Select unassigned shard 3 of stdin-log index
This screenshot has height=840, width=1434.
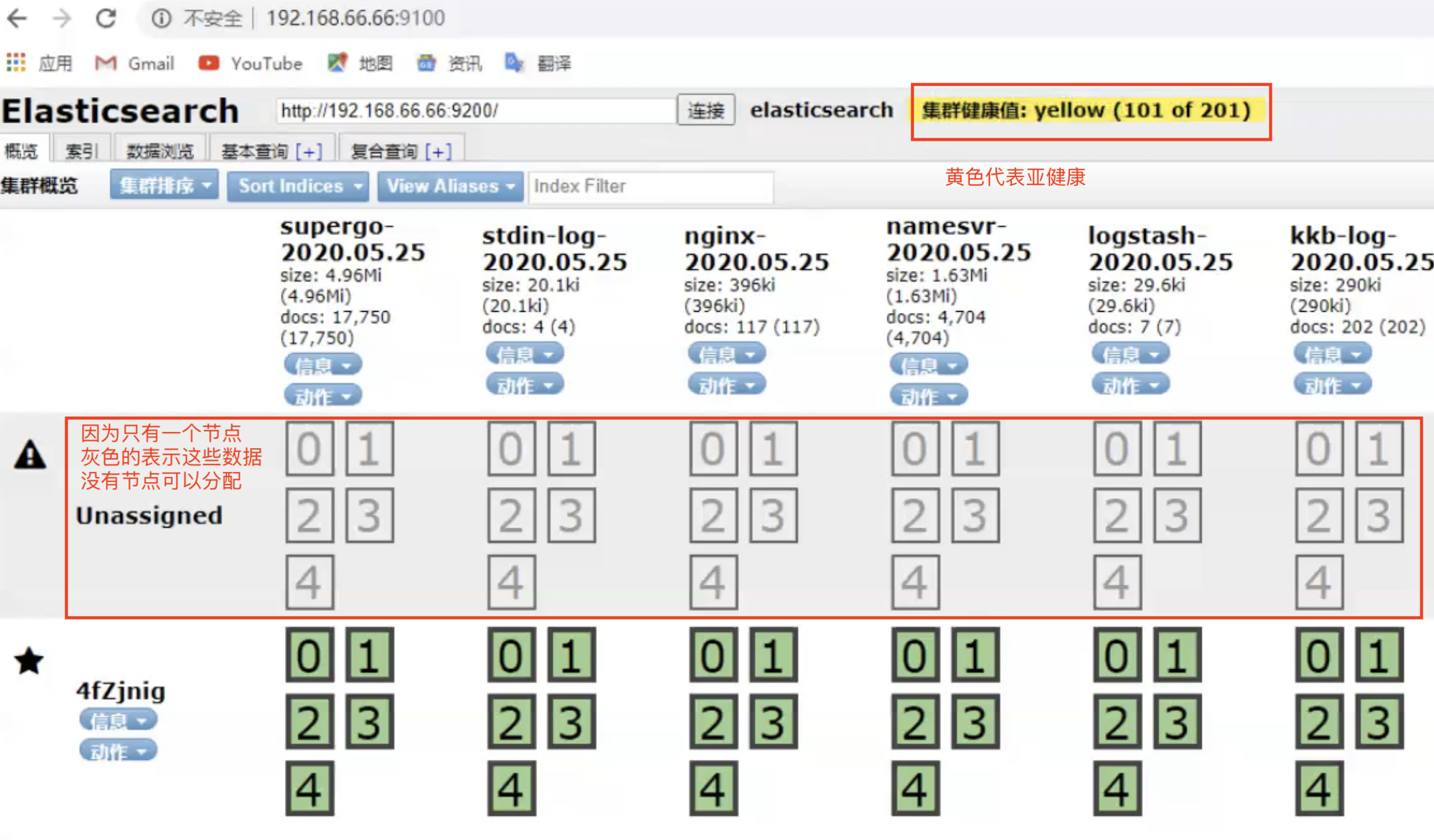point(571,516)
